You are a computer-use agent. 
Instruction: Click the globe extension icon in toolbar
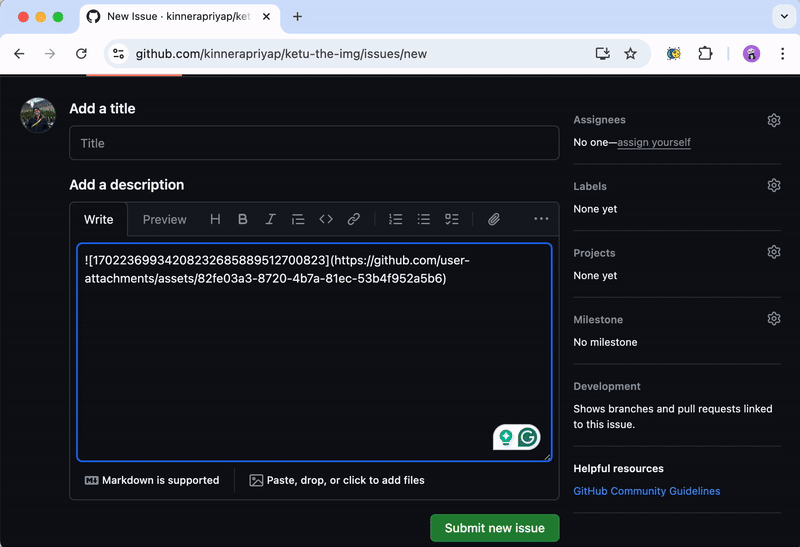click(674, 54)
